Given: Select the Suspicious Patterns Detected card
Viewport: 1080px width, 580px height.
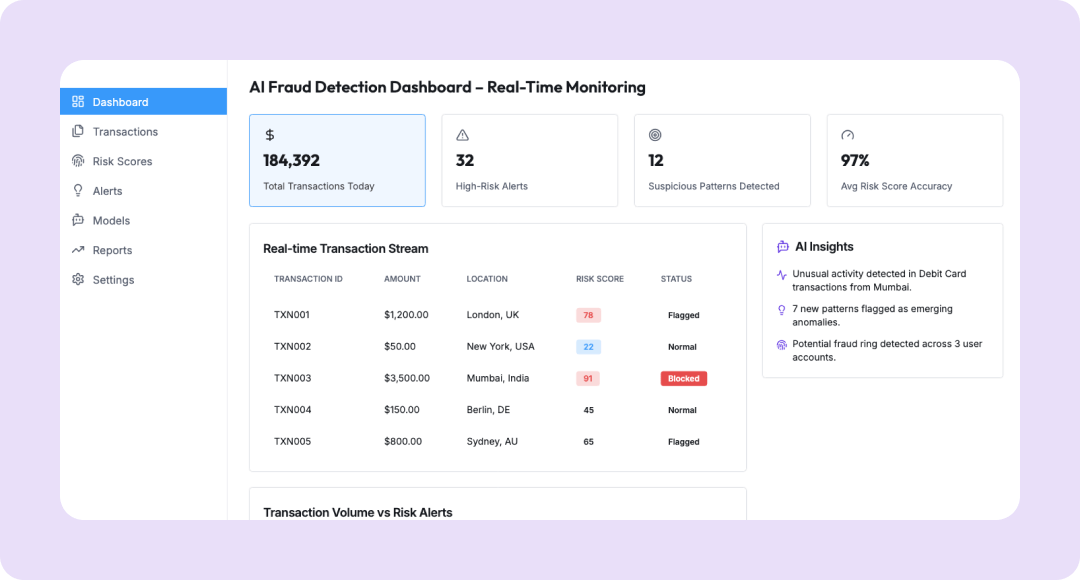Looking at the screenshot, I should (722, 160).
